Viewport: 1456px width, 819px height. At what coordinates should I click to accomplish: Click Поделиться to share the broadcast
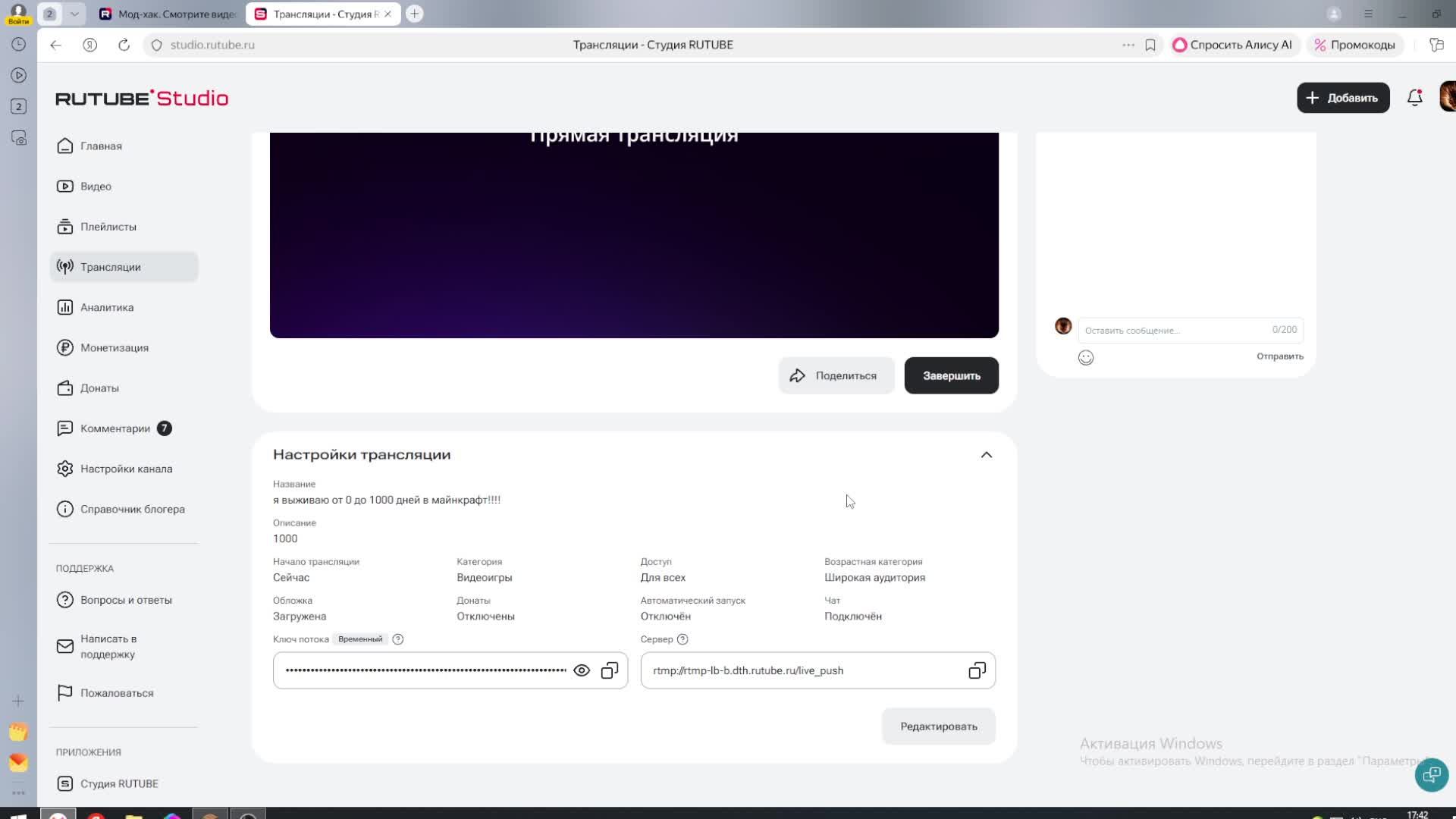[x=836, y=376]
